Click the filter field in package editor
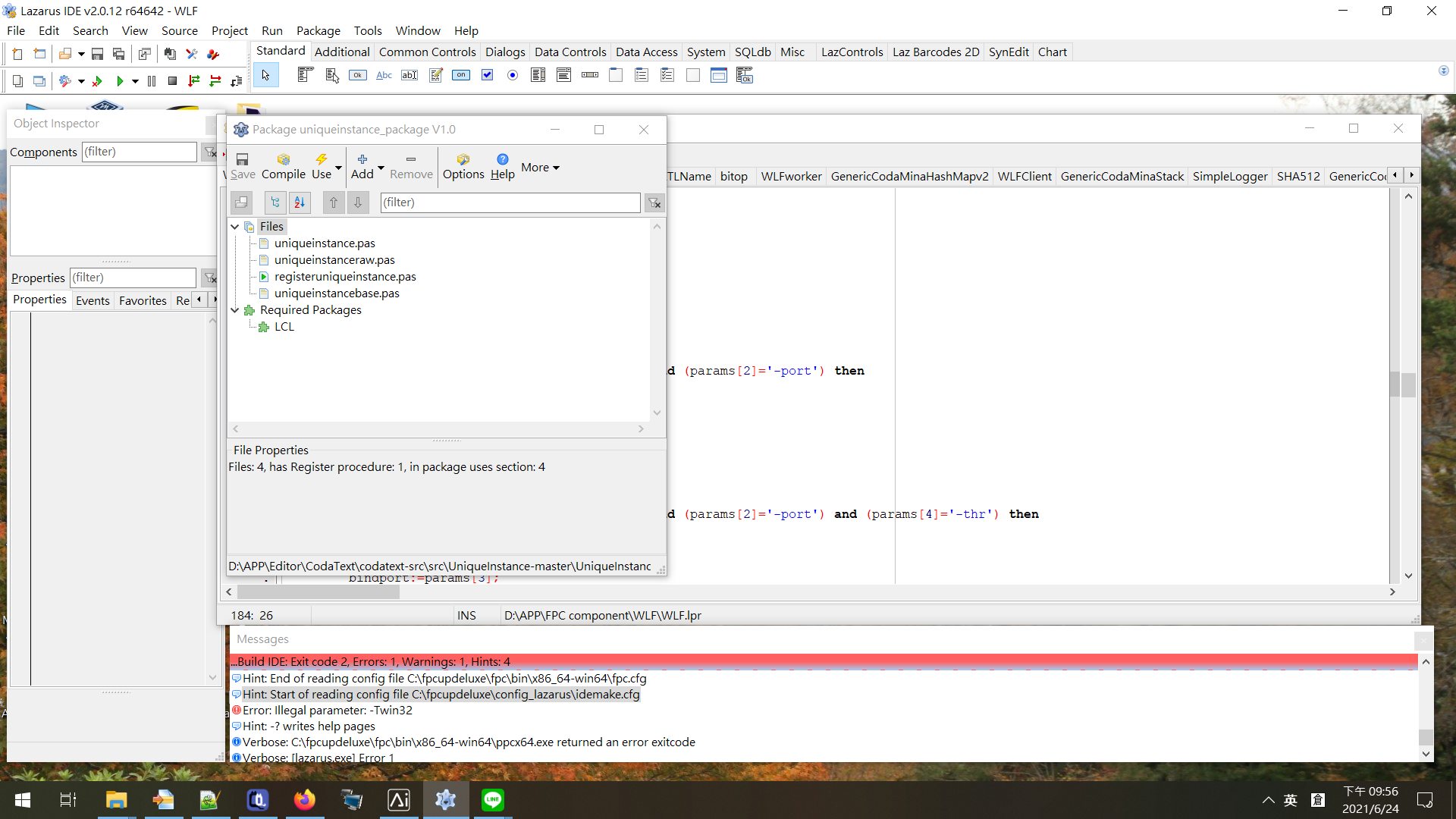 (510, 202)
